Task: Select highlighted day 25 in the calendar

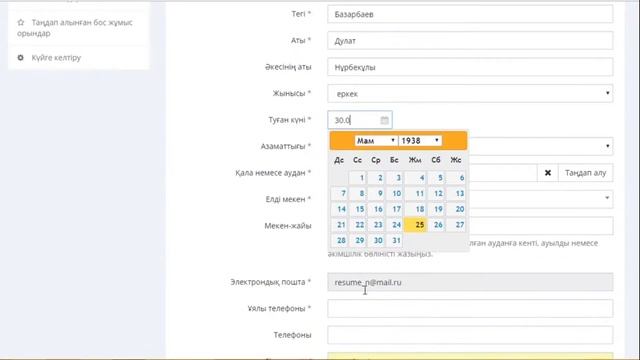Action: point(416,224)
